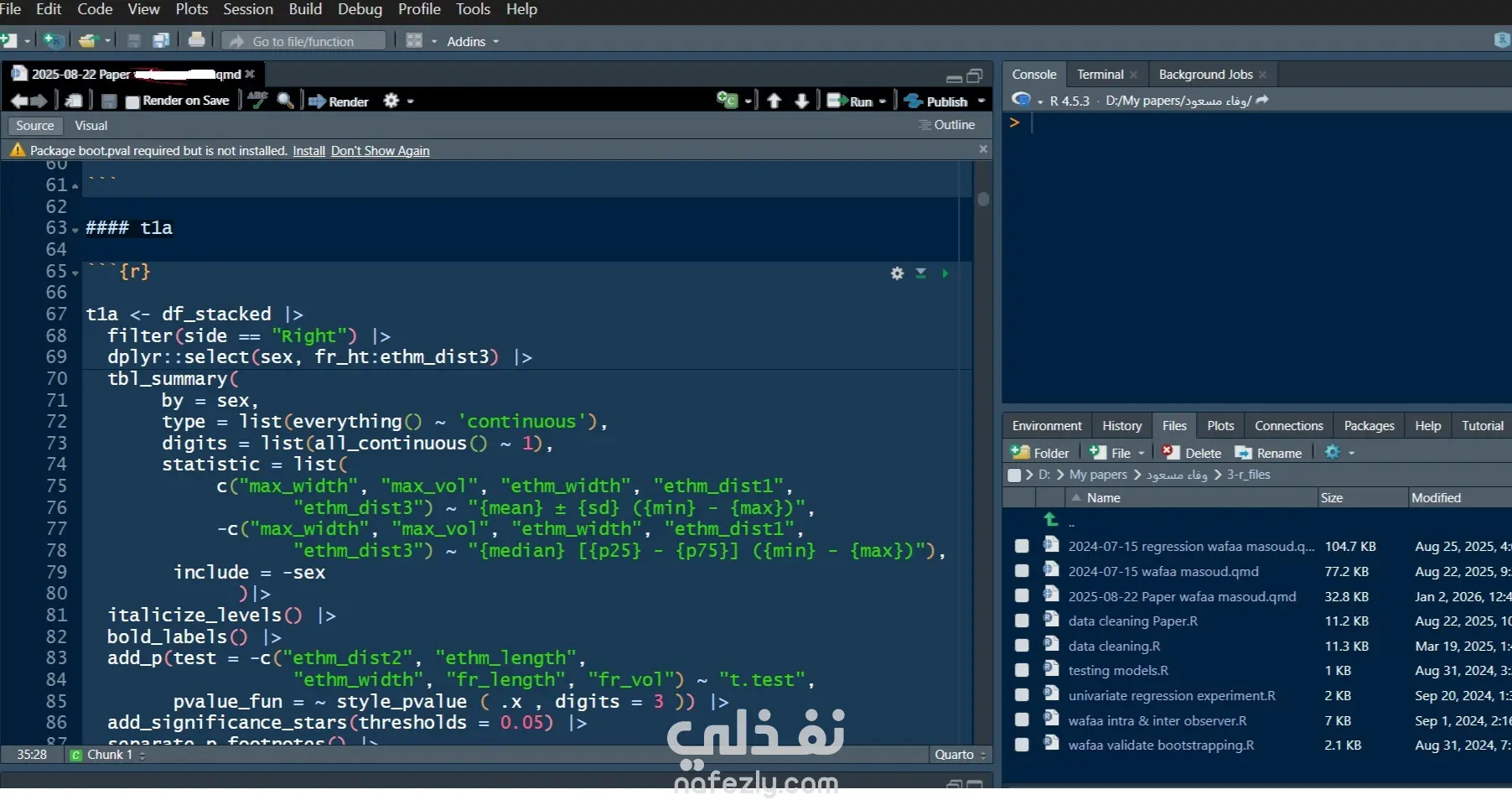Open recent files dropdown arrow

tap(107, 41)
